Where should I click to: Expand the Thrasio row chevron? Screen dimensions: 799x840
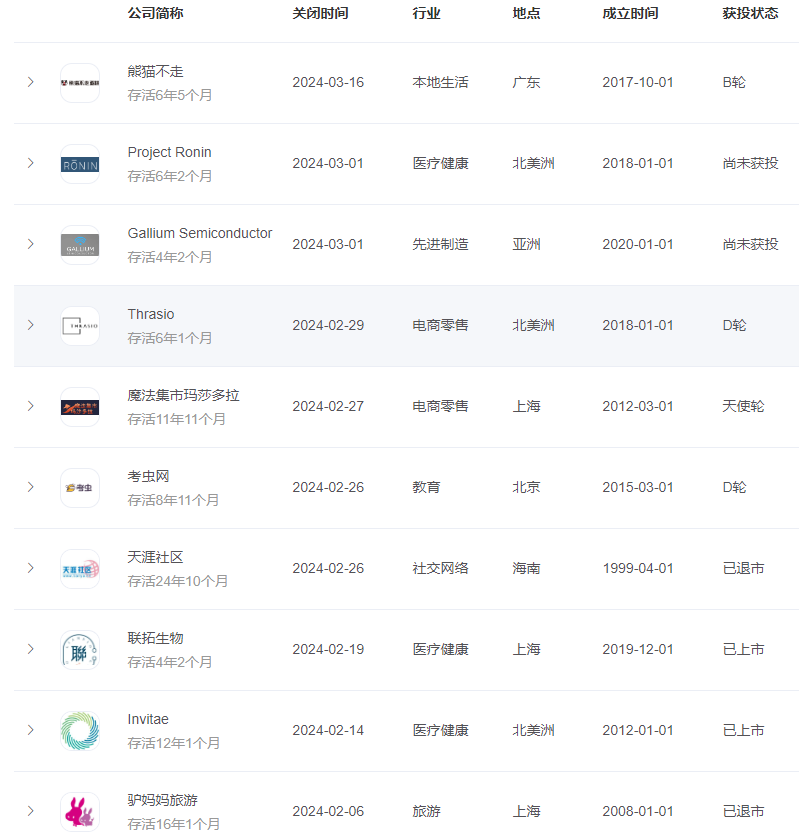[x=31, y=325]
